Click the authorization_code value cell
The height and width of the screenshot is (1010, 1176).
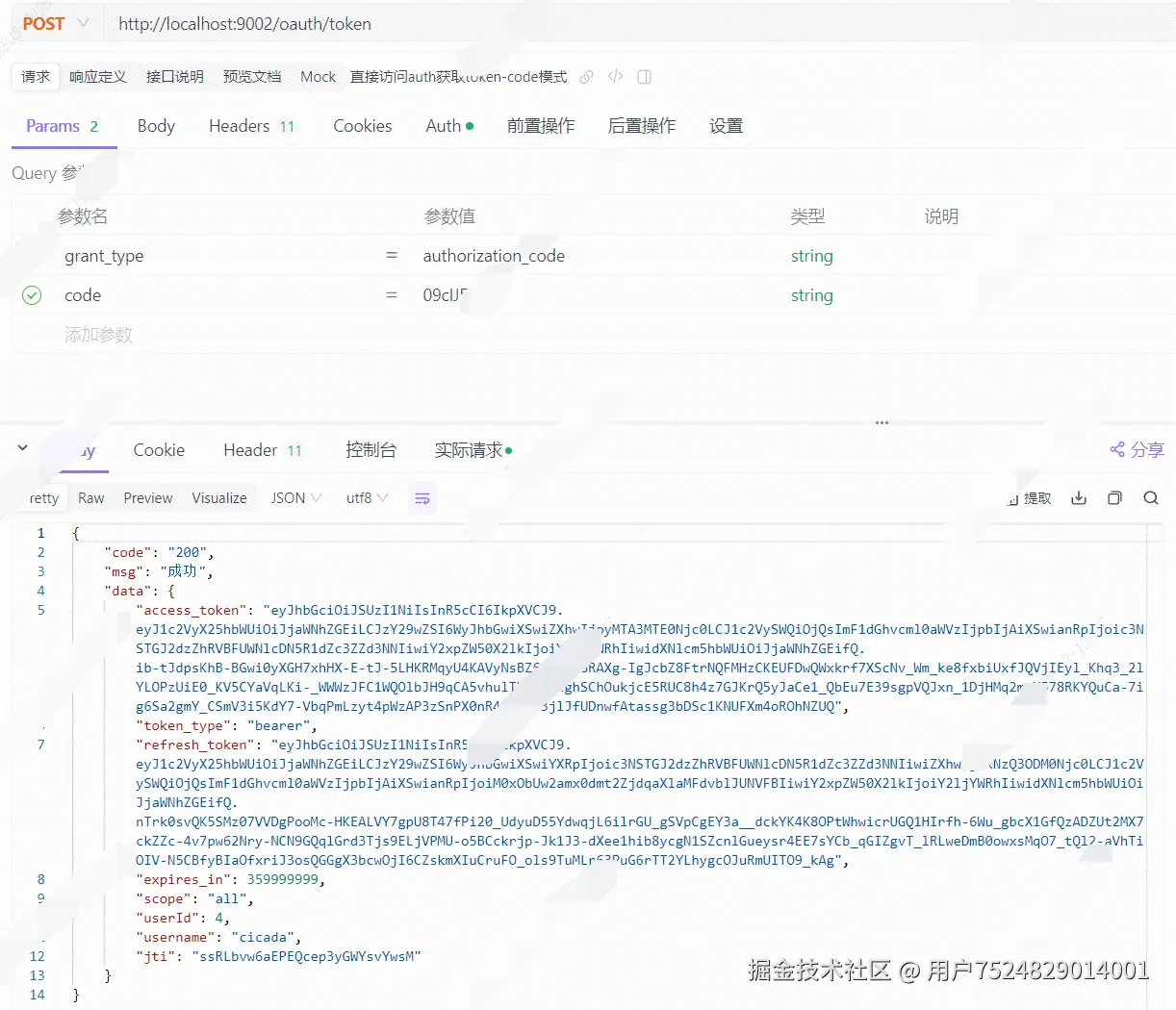pyautogui.click(x=494, y=256)
